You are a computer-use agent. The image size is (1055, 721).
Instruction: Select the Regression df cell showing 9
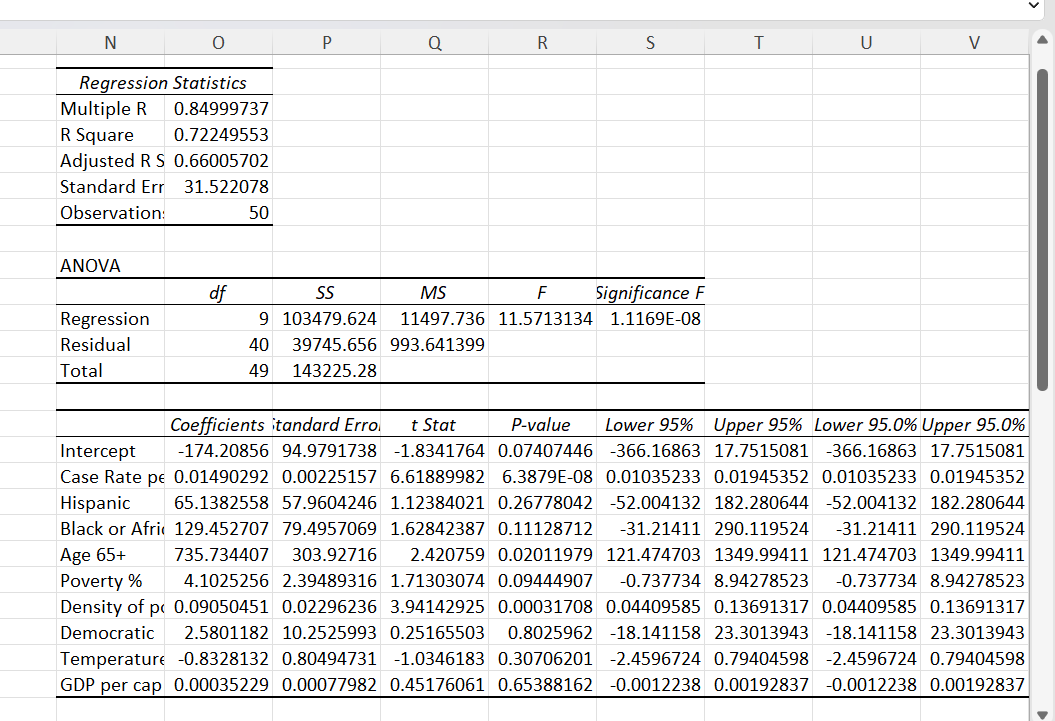coord(218,318)
